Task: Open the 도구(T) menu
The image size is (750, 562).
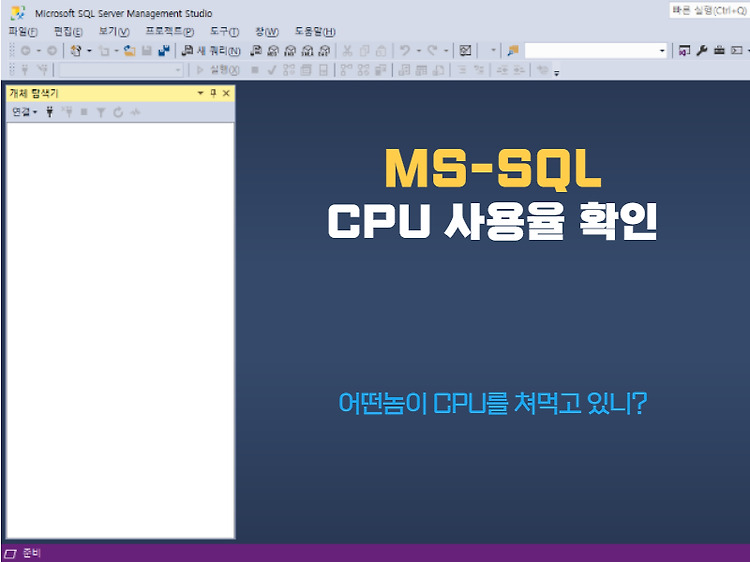Action: [224, 32]
